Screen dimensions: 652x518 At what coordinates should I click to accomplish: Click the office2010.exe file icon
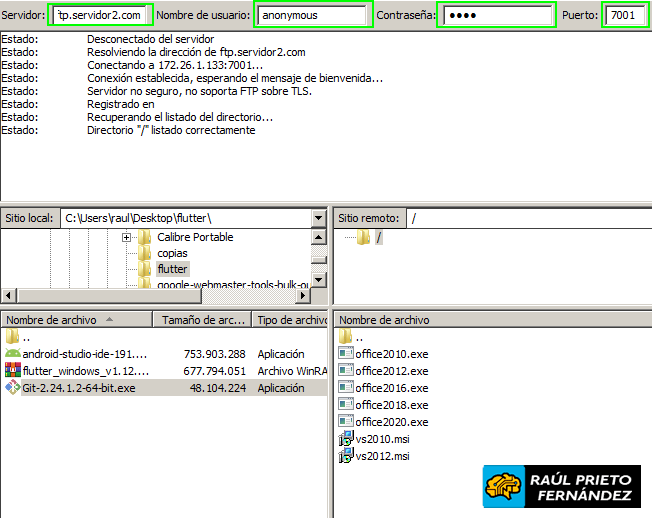pyautogui.click(x=346, y=354)
